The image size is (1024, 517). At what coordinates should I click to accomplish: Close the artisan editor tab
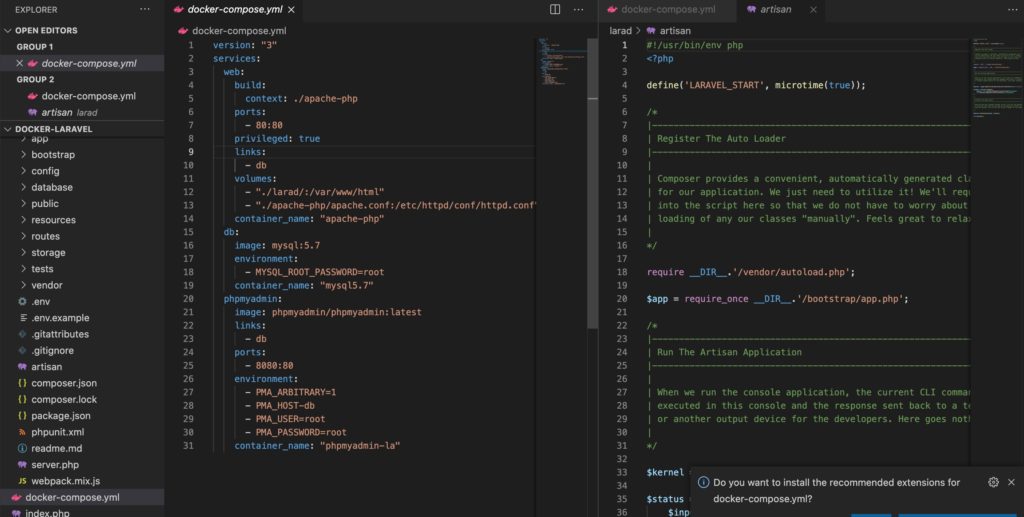tap(813, 9)
